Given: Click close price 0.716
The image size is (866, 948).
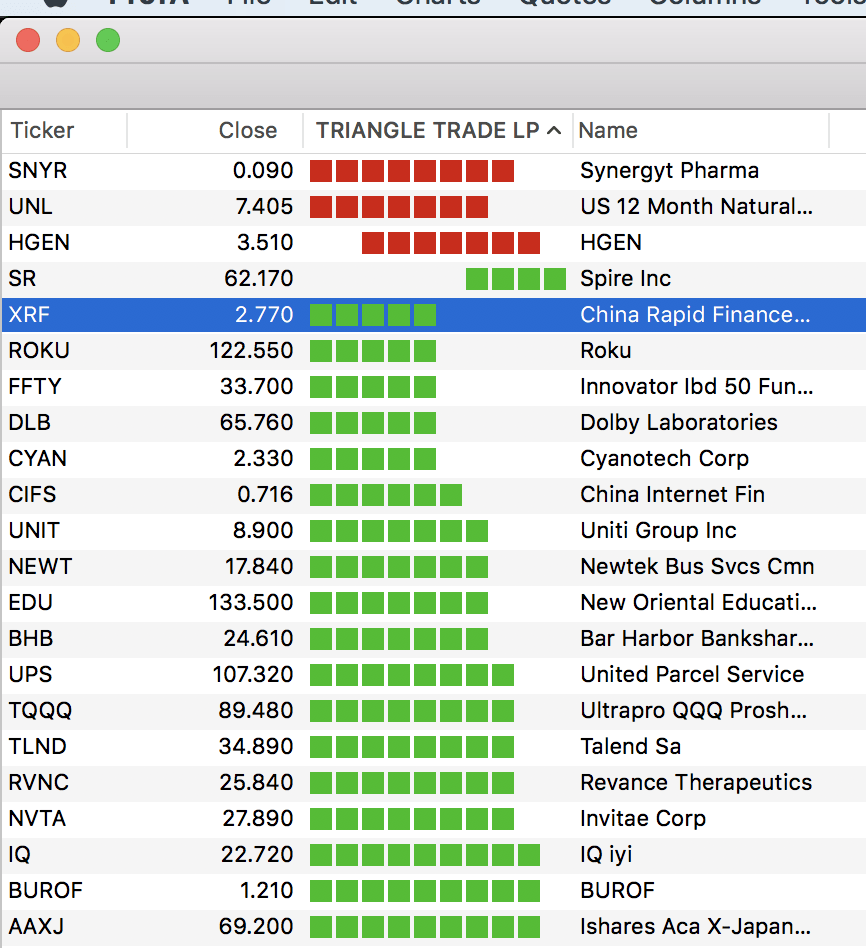Looking at the screenshot, I should (x=265, y=495).
